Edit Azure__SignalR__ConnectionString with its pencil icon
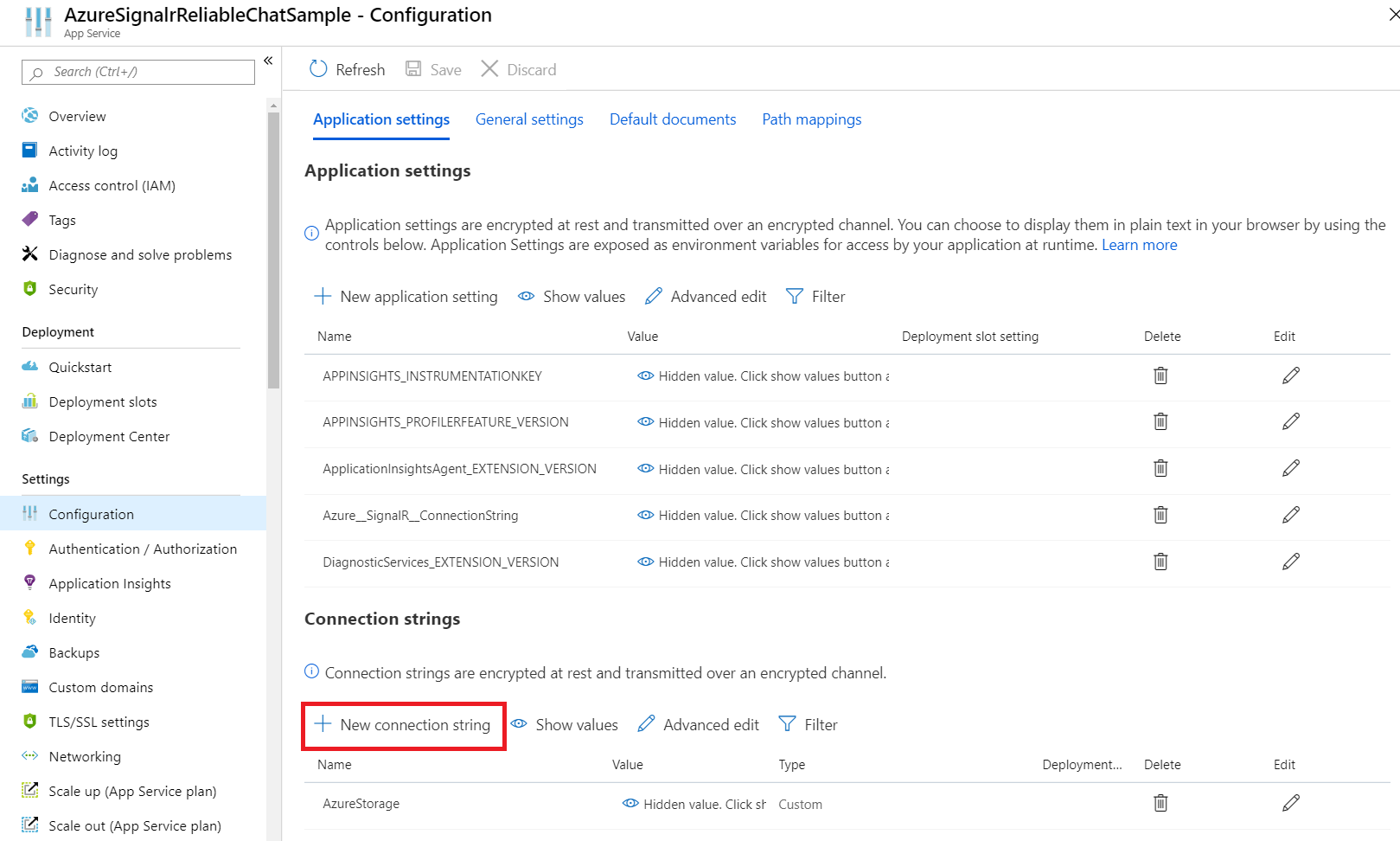Image resolution: width=1400 pixels, height=841 pixels. coord(1291,515)
